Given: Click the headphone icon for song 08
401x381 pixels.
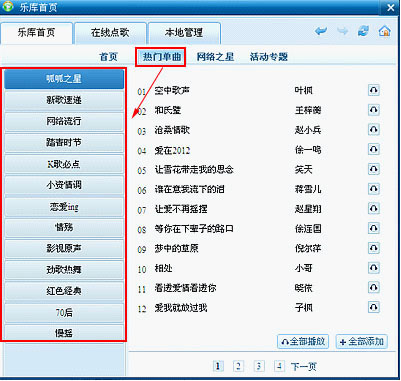Looking at the screenshot, I should 374,228.
